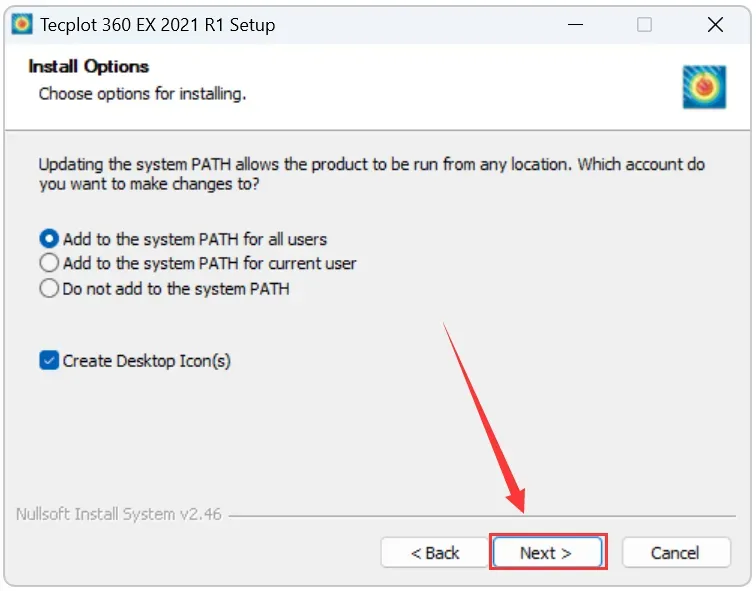Click the 'Updating the system PATH' description text
The width and height of the screenshot is (756, 591).
(x=372, y=174)
